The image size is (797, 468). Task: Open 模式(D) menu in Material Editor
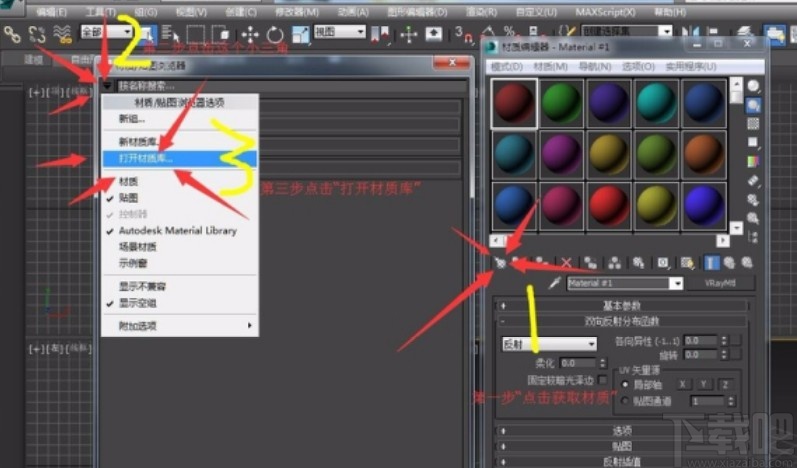506,67
